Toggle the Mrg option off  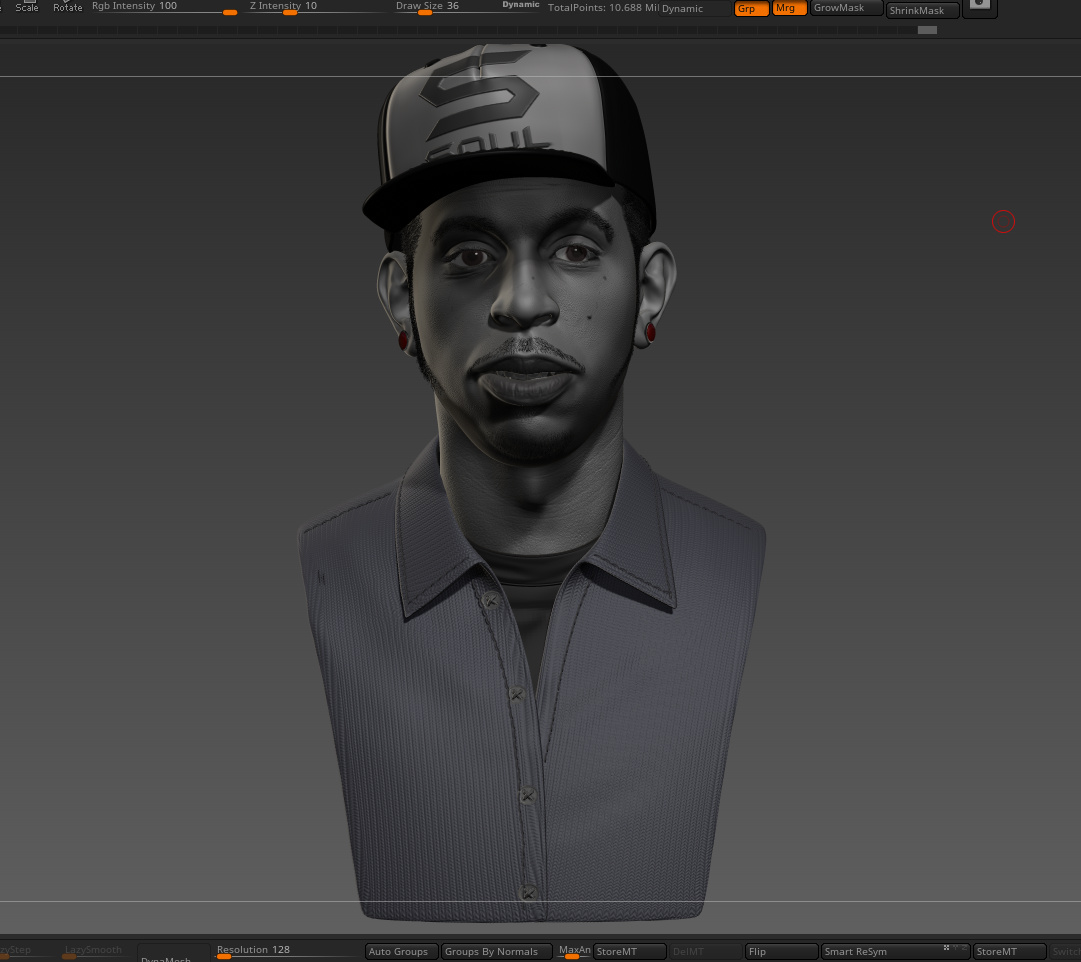[789, 8]
